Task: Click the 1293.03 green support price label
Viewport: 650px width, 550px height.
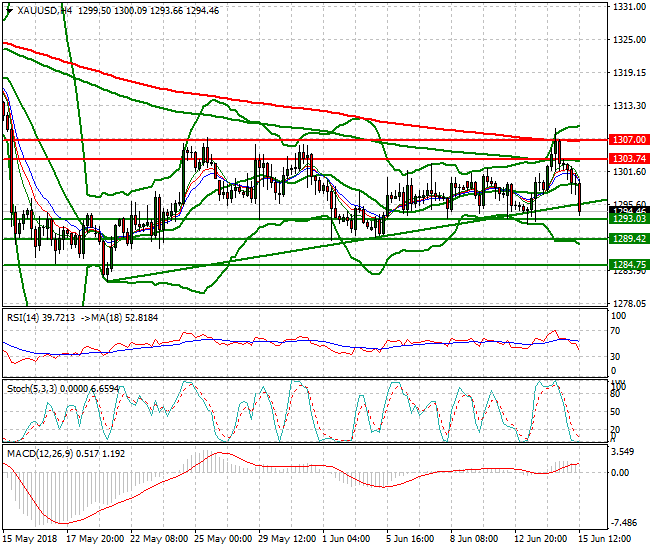Action: click(629, 218)
